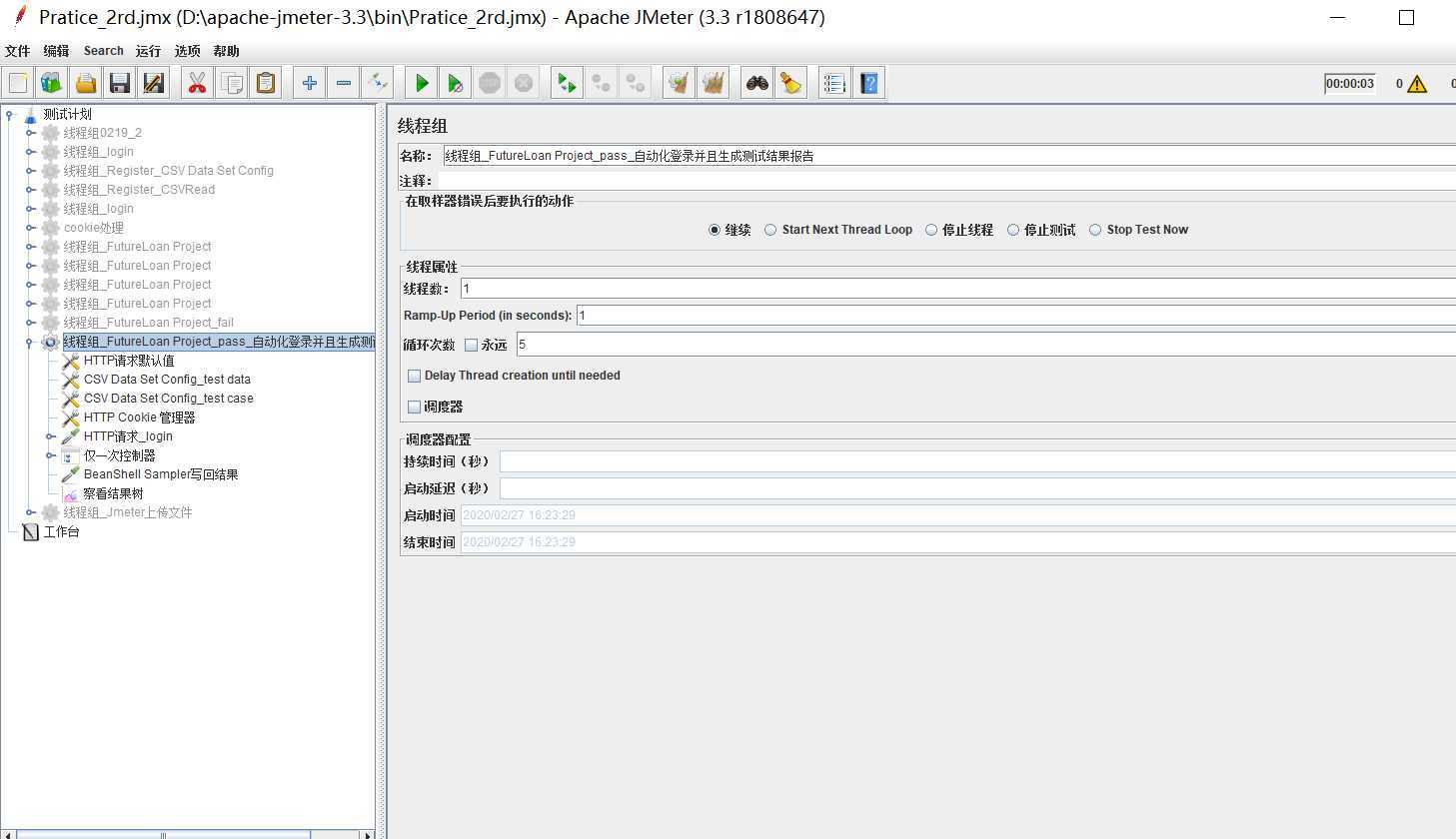The width and height of the screenshot is (1456, 839).
Task: Select Start Next Thread Loop radio option
Action: [770, 230]
